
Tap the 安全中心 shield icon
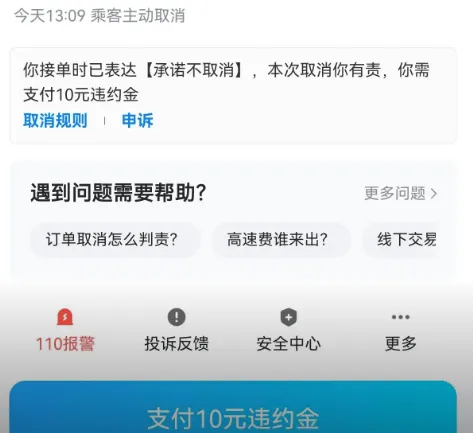point(289,317)
